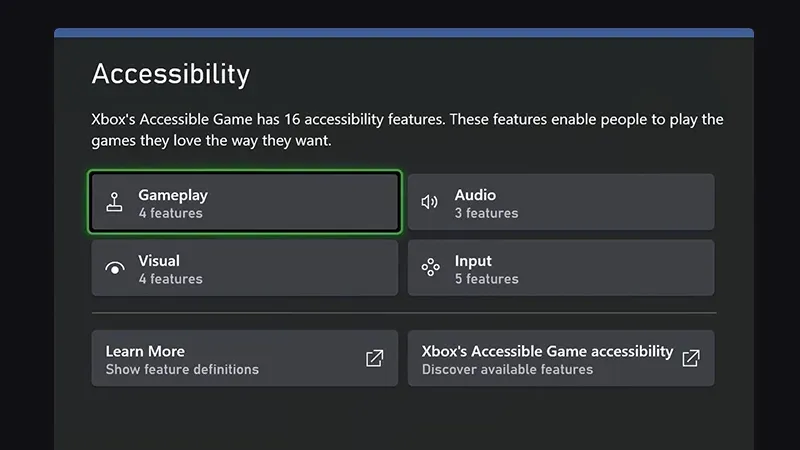Click the controller buttons icon on Input tile
The height and width of the screenshot is (450, 800).
coord(430,268)
